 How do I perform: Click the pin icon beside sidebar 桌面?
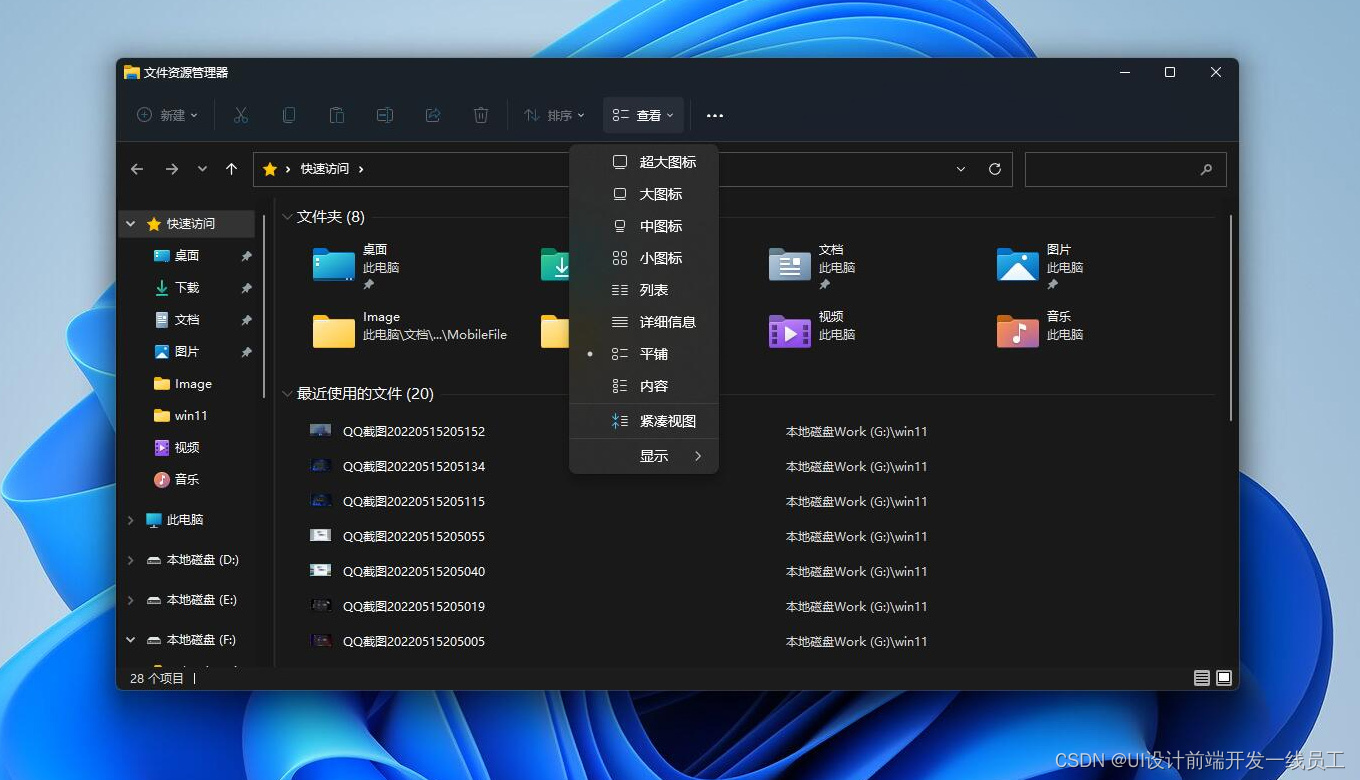(246, 256)
